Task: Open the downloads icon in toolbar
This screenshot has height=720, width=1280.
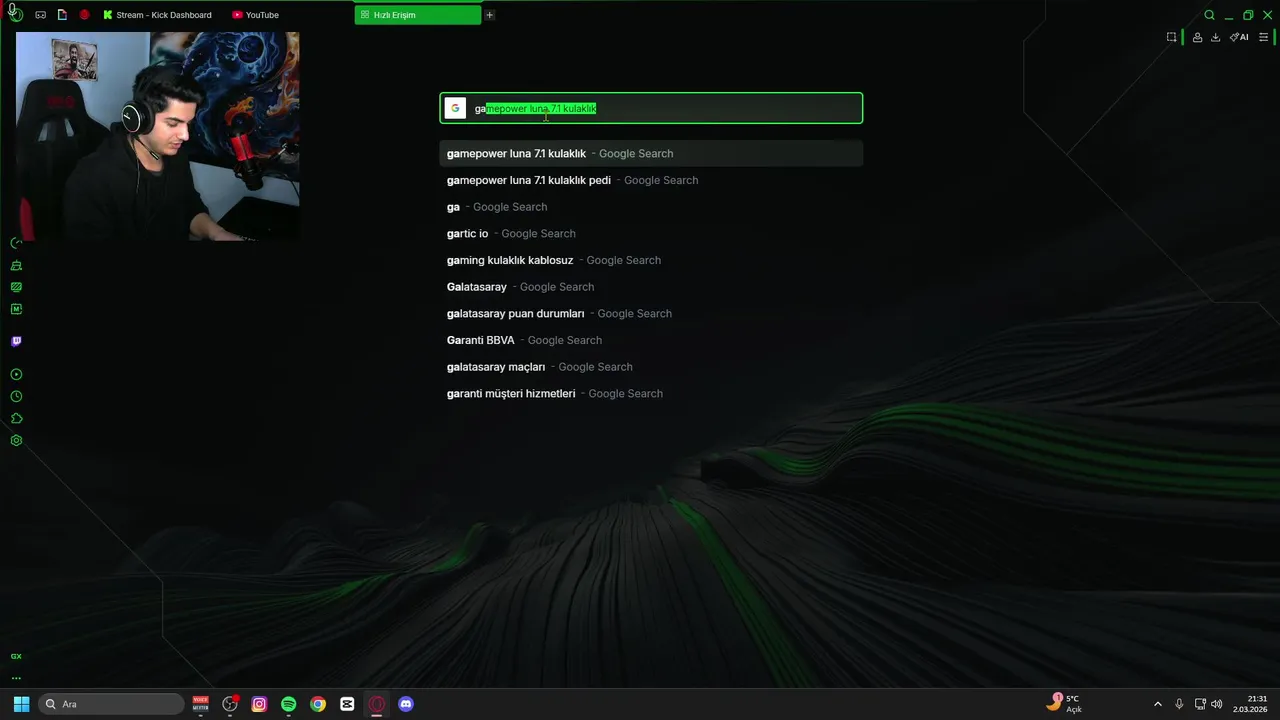Action: pyautogui.click(x=1215, y=37)
